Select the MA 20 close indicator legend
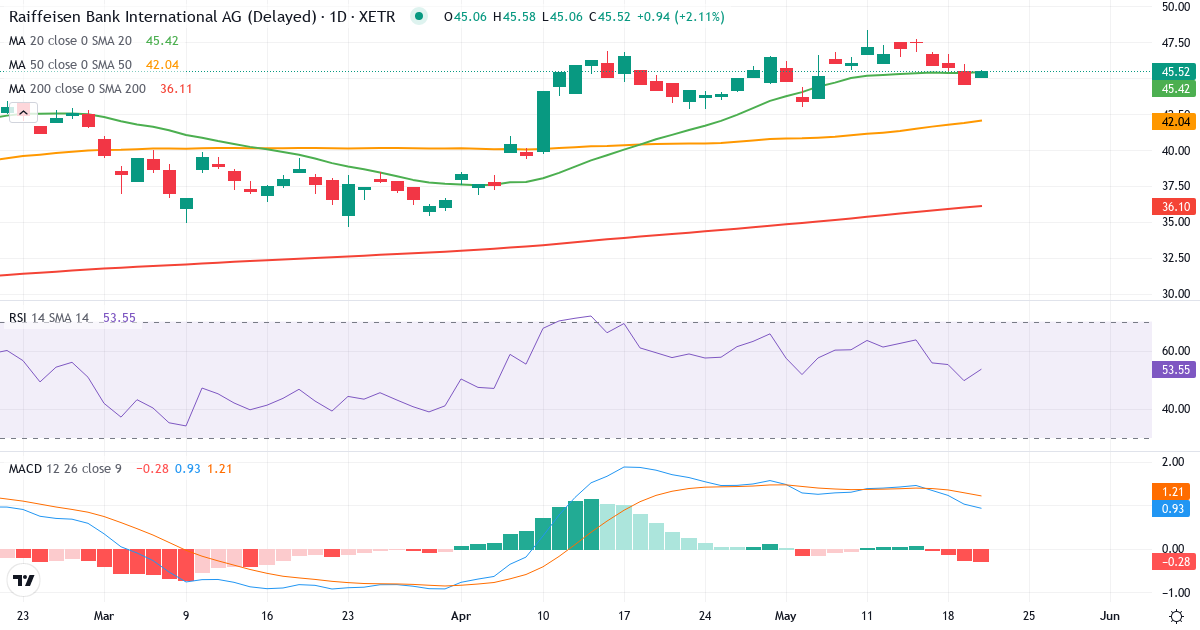This screenshot has width=1200, height=630. [71, 41]
